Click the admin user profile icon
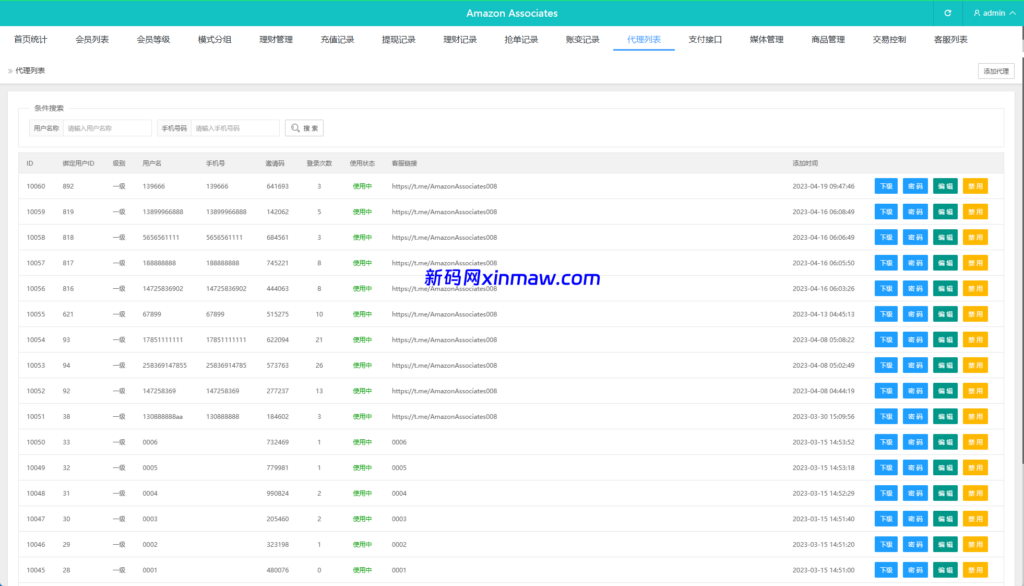This screenshot has width=1024, height=586. pyautogui.click(x=975, y=13)
